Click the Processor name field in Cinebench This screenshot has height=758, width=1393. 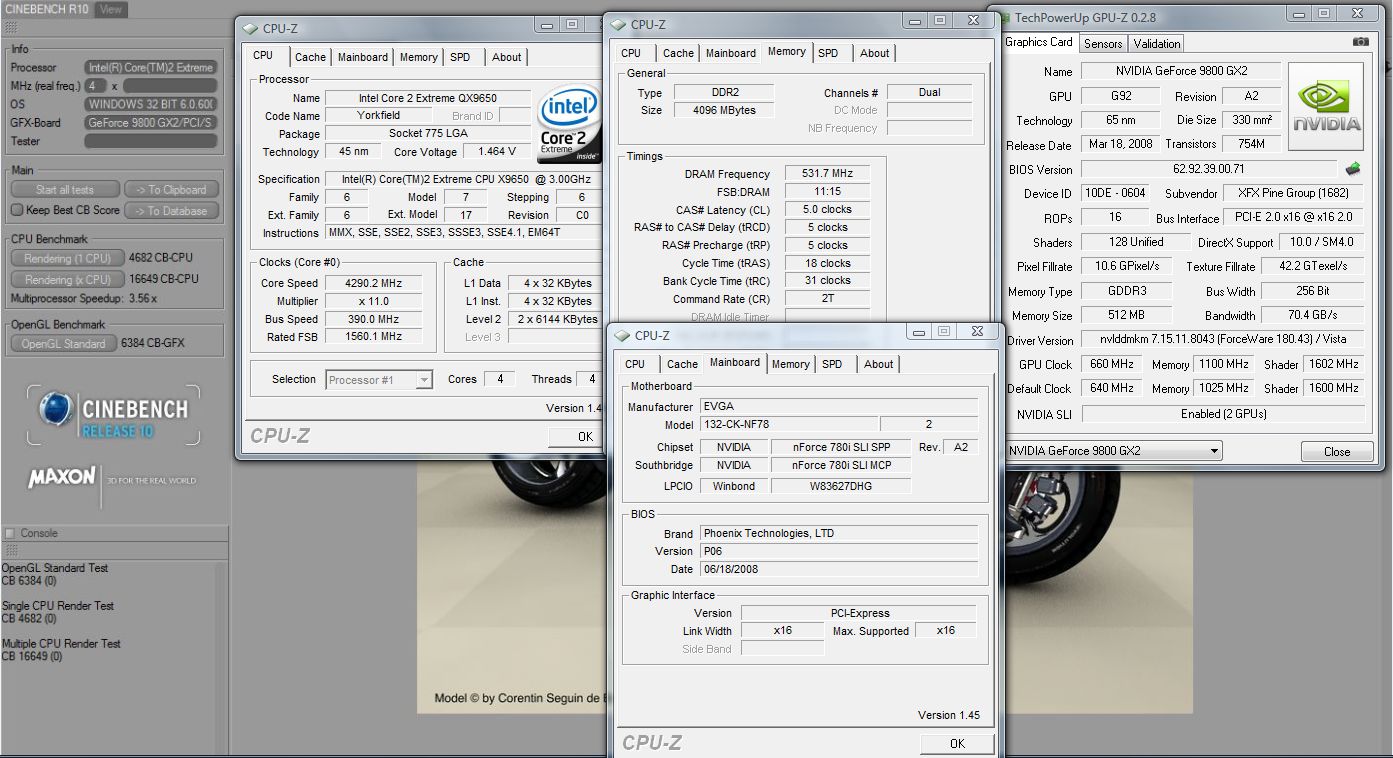coord(151,68)
